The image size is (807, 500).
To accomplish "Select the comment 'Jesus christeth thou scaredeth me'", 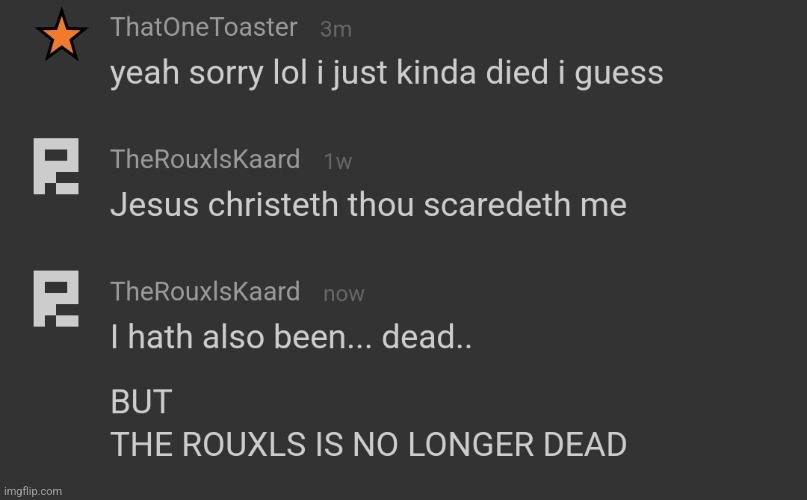I will [x=369, y=204].
